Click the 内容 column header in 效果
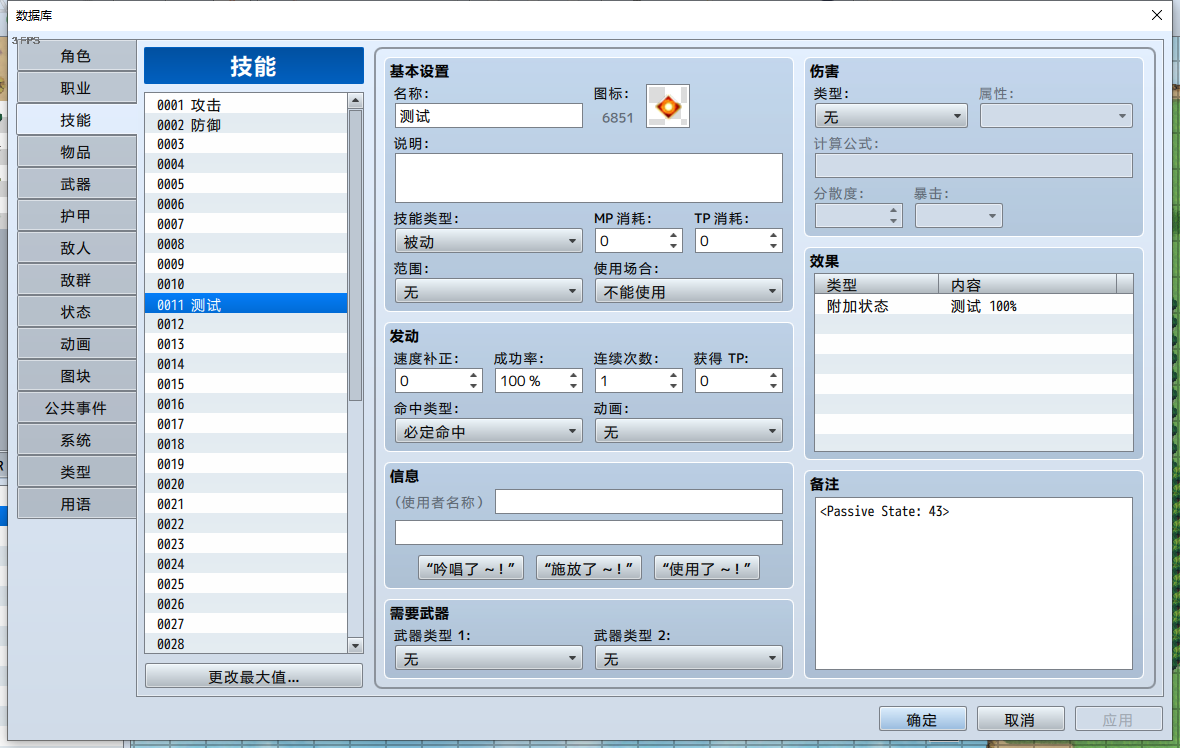 click(x=1028, y=284)
